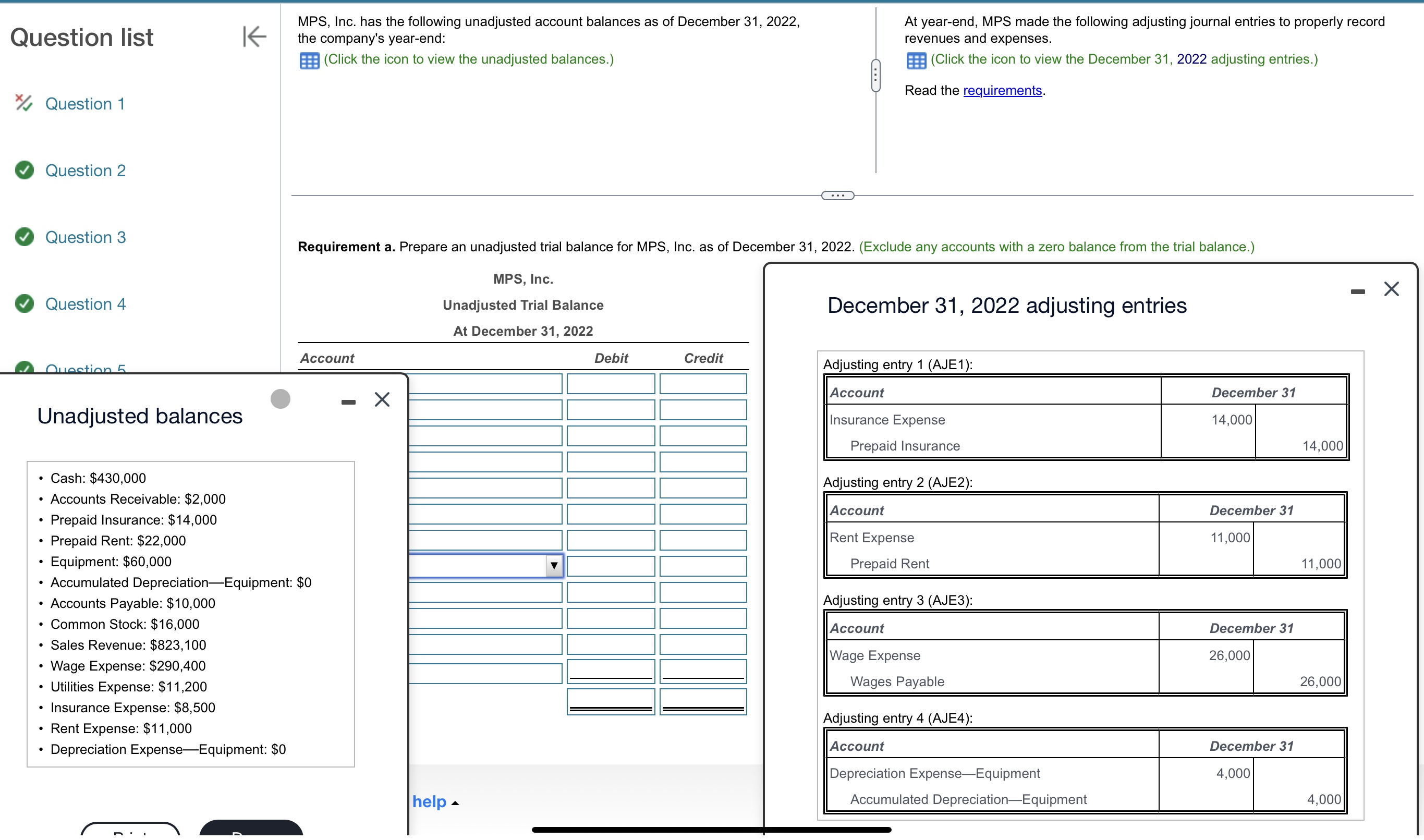Click the gray circle in Unadjusted balances
Image resolution: width=1424 pixels, height=840 pixels.
pos(280,399)
